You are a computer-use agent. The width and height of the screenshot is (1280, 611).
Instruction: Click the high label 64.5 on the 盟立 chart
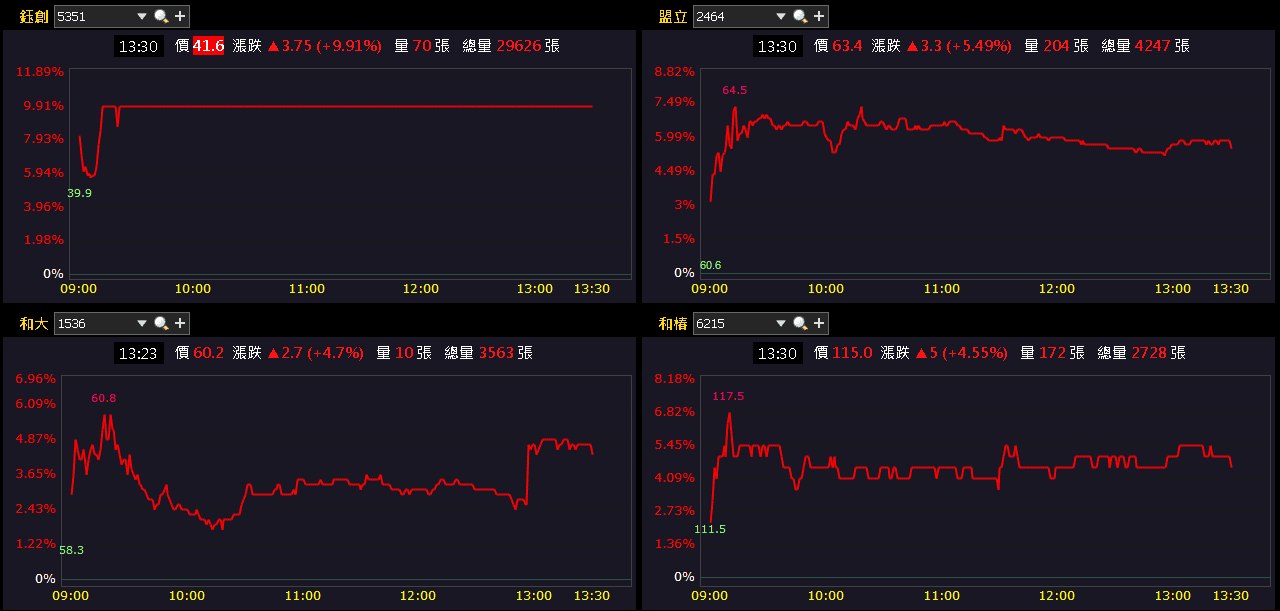pos(735,90)
